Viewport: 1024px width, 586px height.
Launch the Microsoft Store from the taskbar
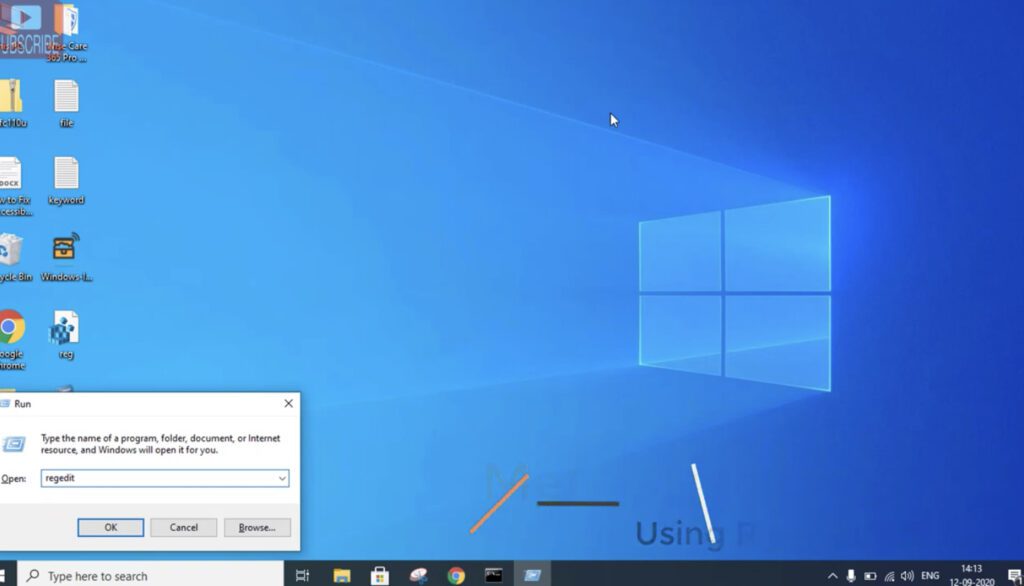[x=379, y=575]
